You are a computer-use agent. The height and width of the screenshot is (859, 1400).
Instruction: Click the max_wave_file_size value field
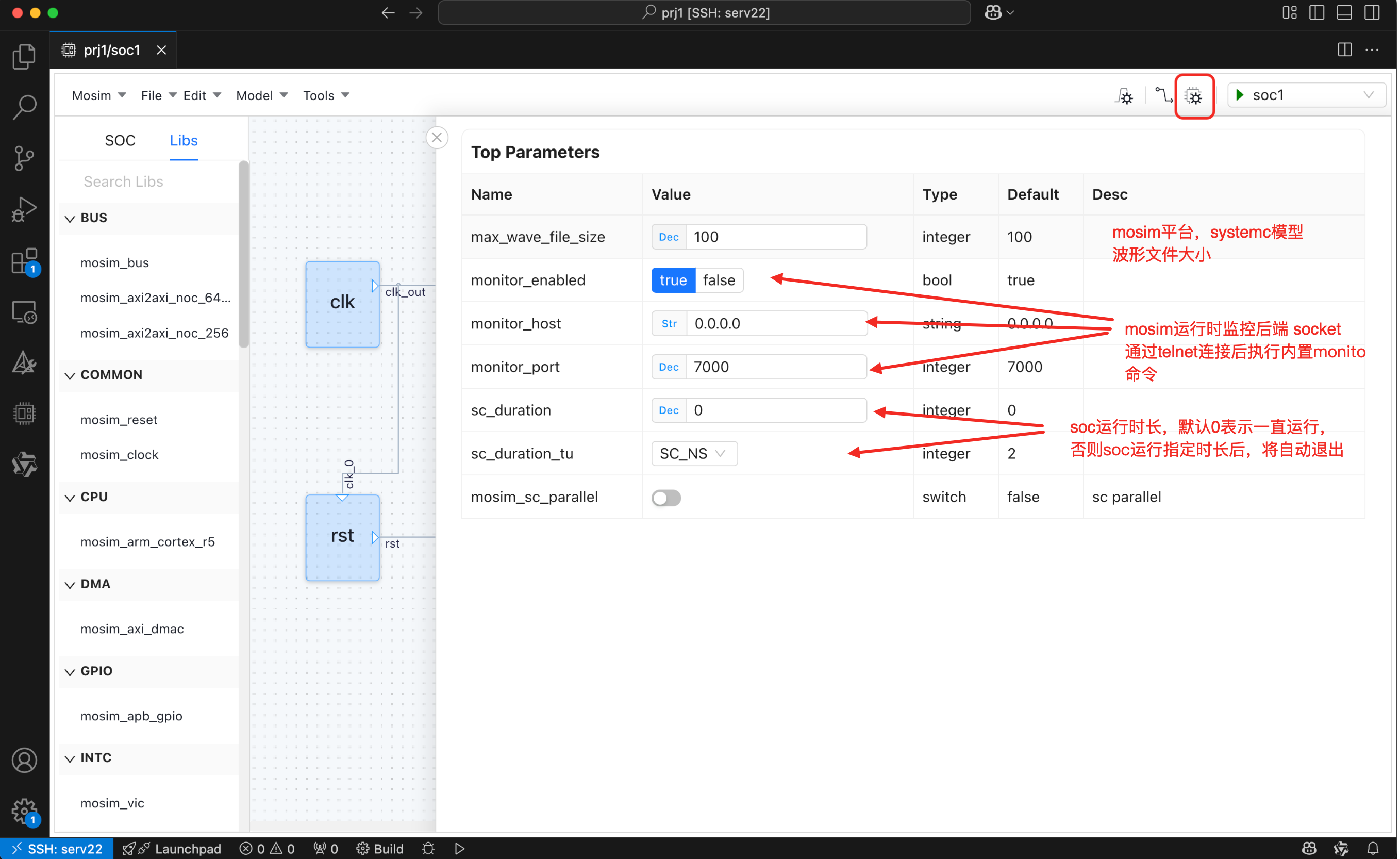(776, 237)
